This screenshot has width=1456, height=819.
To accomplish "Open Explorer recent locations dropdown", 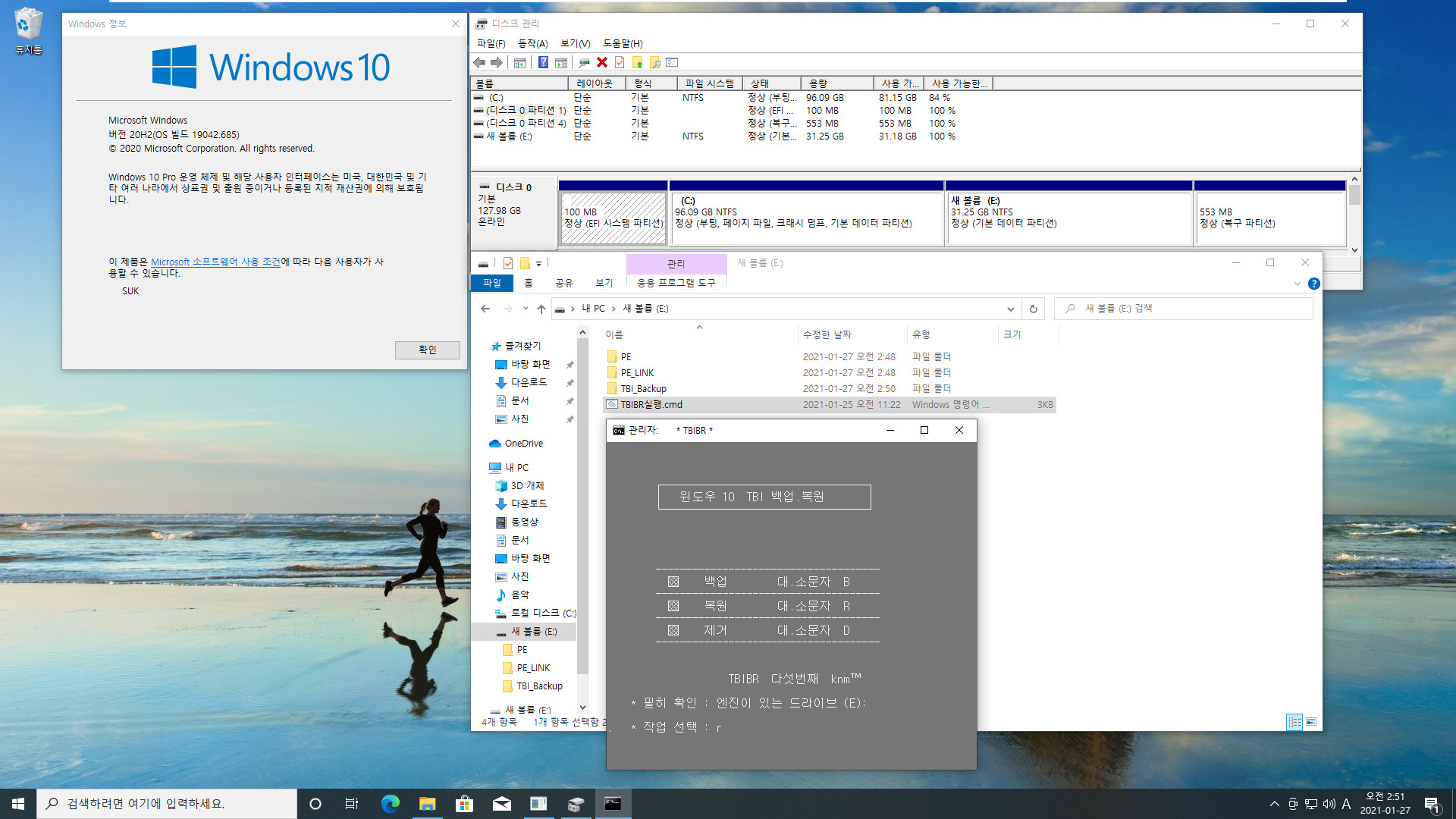I will click(526, 309).
